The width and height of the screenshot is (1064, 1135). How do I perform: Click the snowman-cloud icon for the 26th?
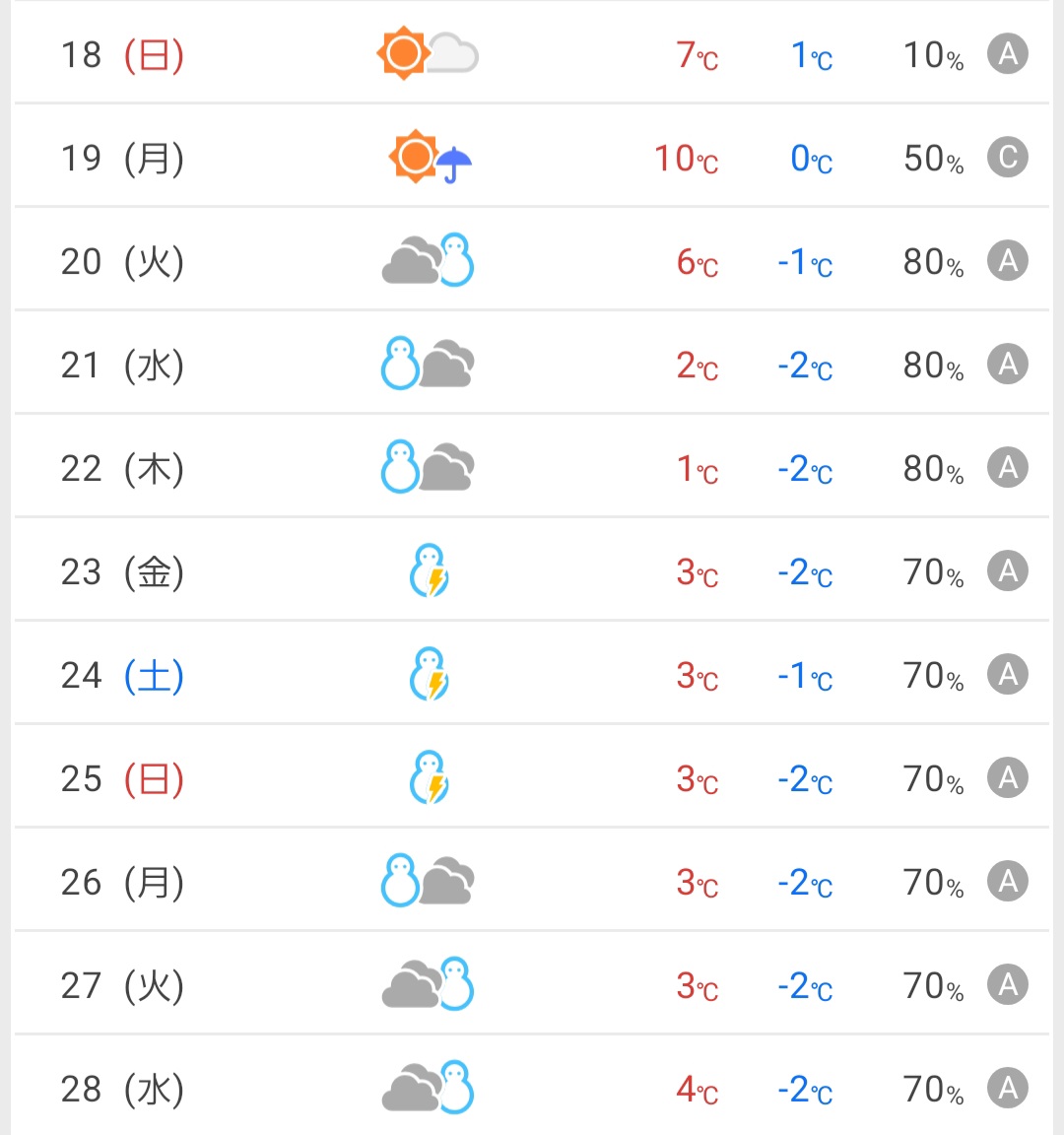click(428, 882)
